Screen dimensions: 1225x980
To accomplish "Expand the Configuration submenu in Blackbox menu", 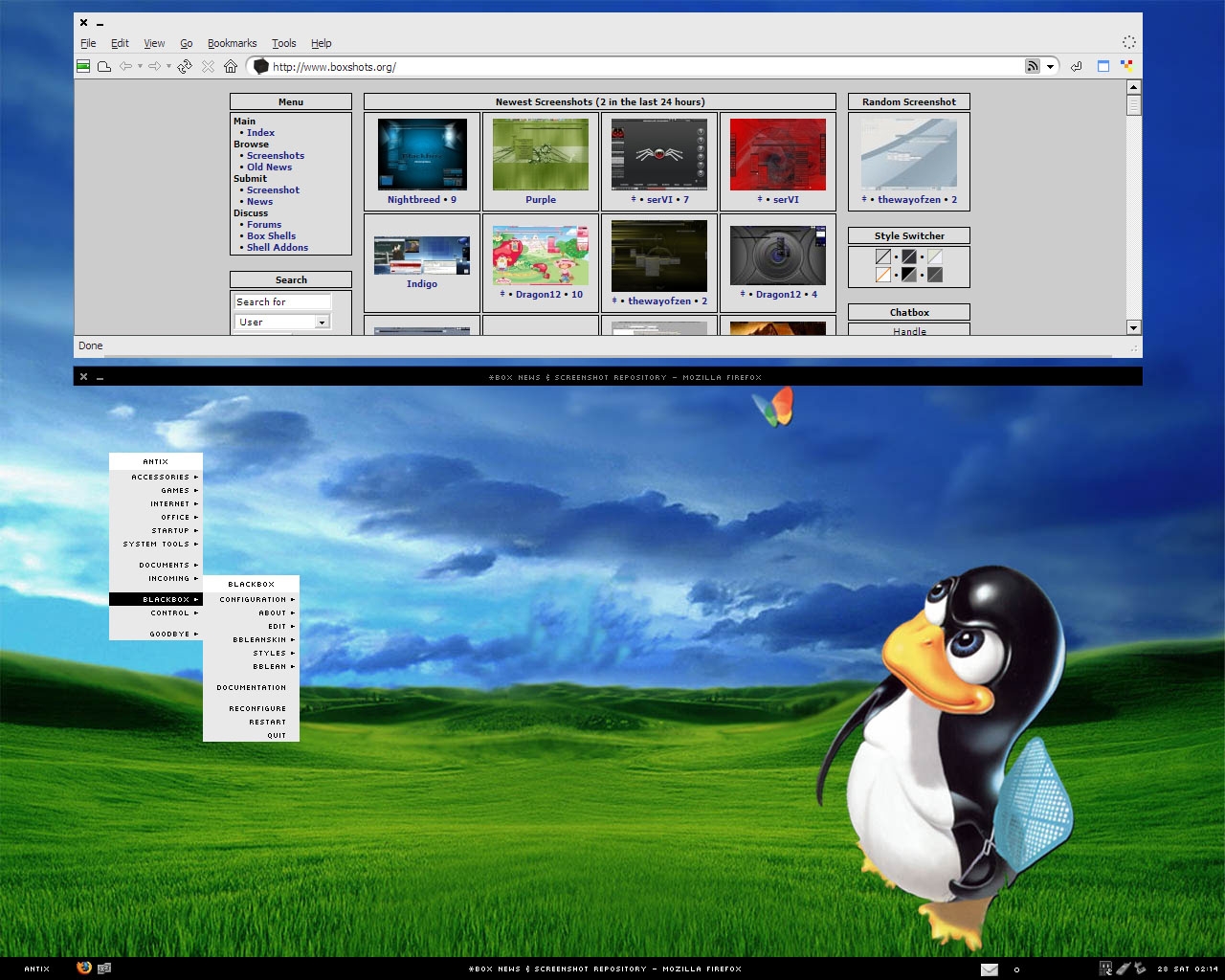I will coord(252,599).
